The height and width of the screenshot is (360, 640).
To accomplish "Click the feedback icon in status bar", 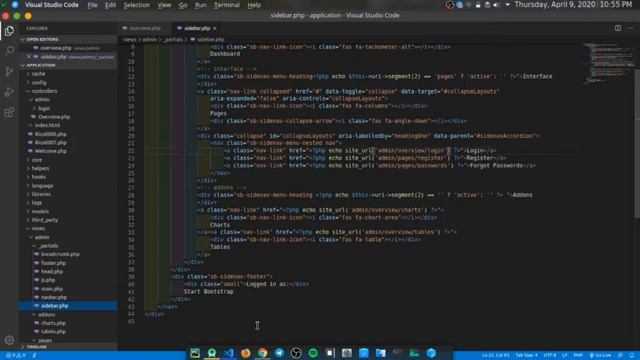I will pos(620,356).
